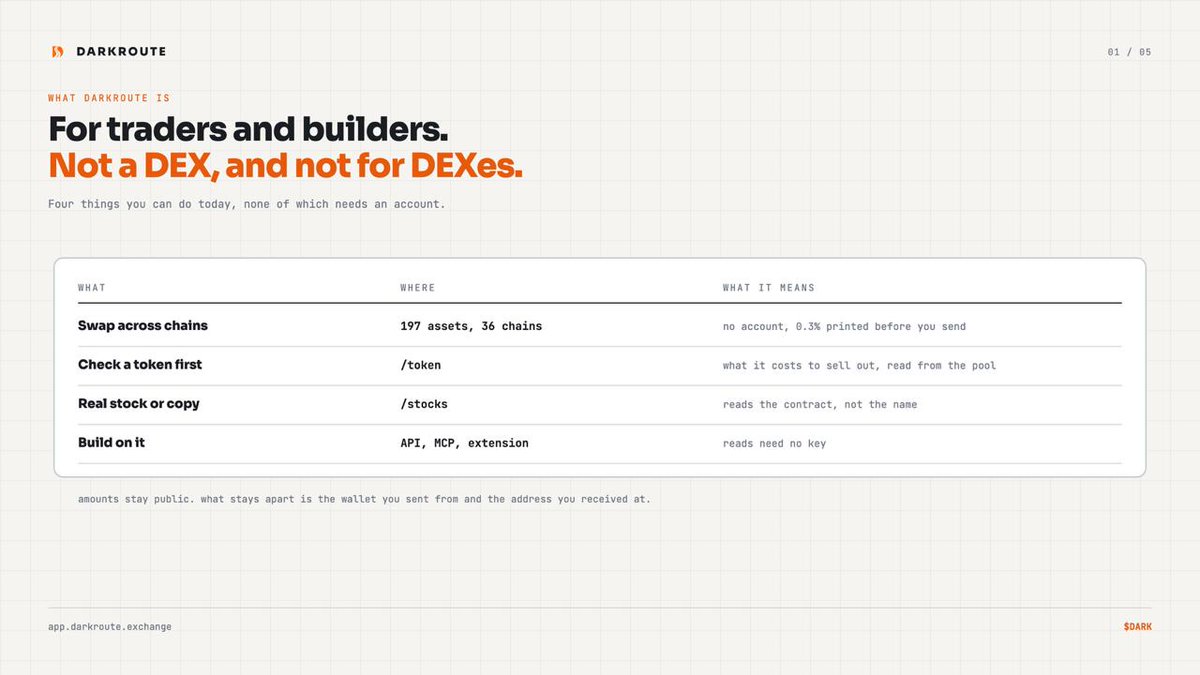Click the WHAT IT MEANS column header
This screenshot has width=1200, height=675.
tap(769, 288)
